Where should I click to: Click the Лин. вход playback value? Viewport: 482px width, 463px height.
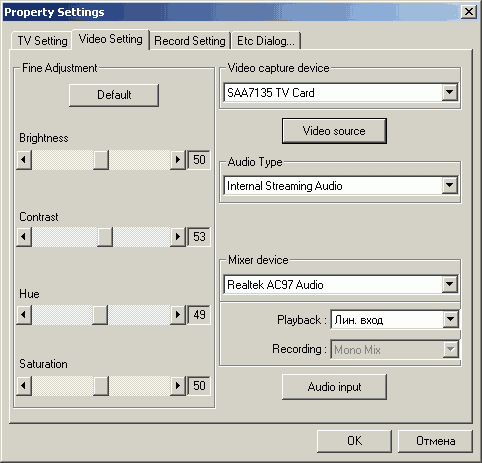click(x=359, y=320)
